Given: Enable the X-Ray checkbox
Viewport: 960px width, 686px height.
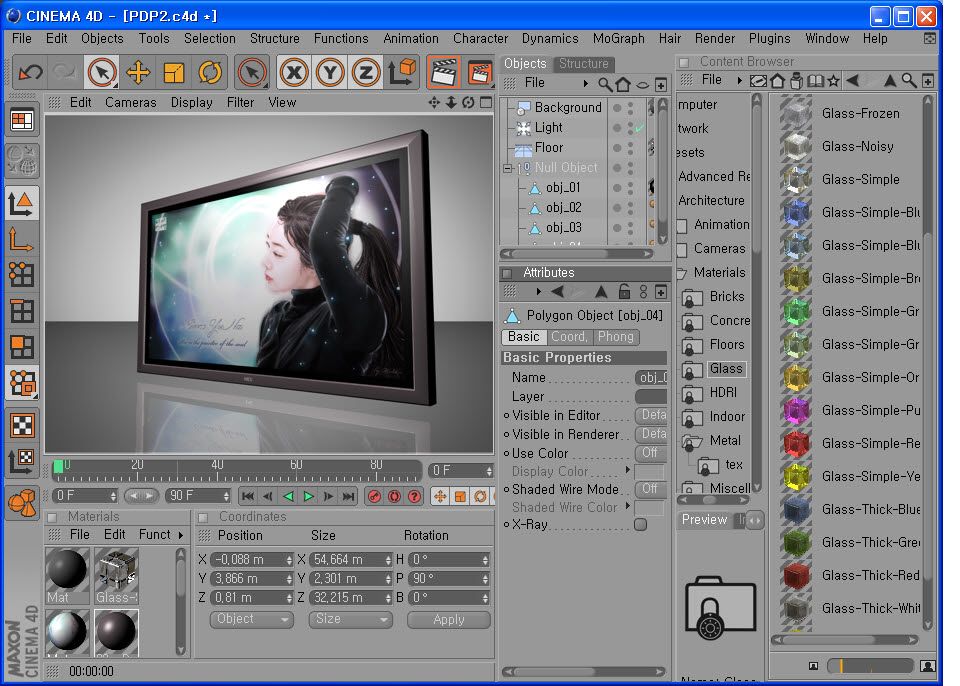Looking at the screenshot, I should point(640,525).
